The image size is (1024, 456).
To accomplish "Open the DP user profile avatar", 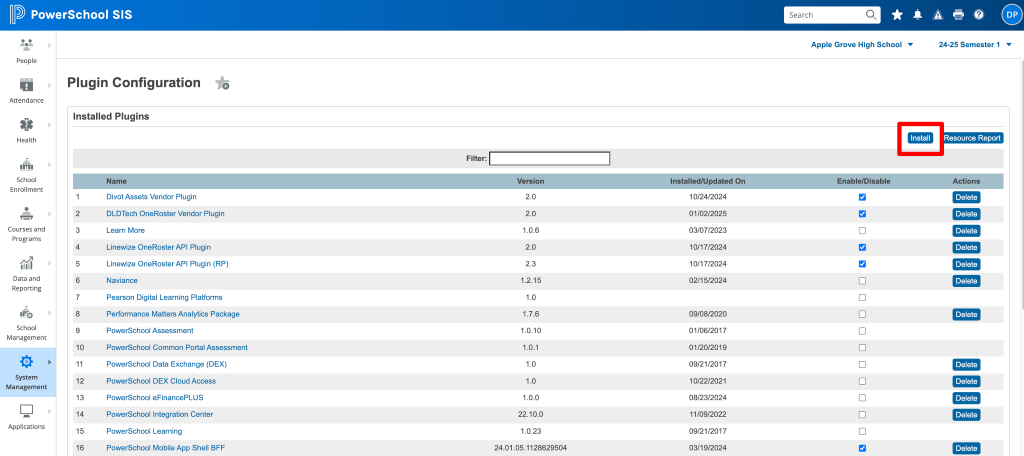I will point(1010,14).
